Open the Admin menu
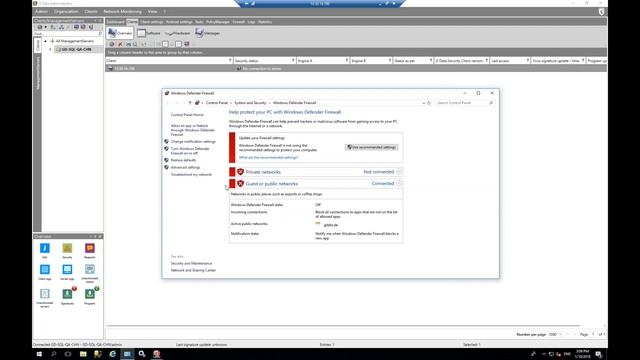This screenshot has height=360, width=640. pyautogui.click(x=41, y=11)
